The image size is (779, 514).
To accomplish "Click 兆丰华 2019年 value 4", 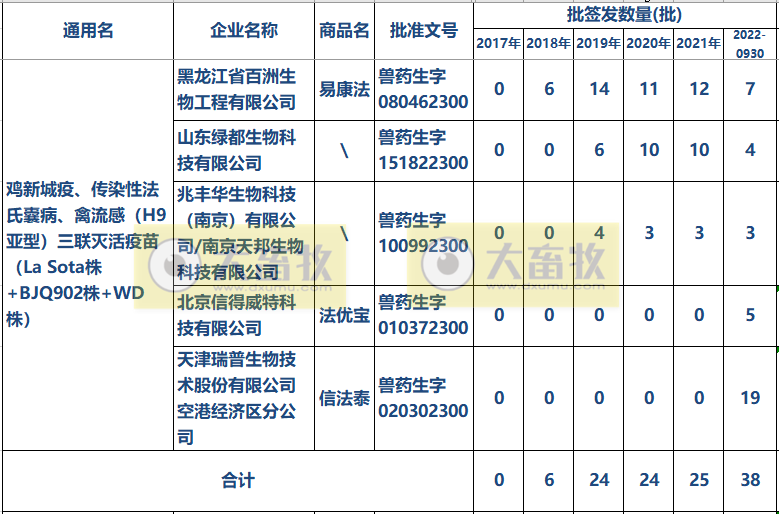I will pyautogui.click(x=599, y=233).
